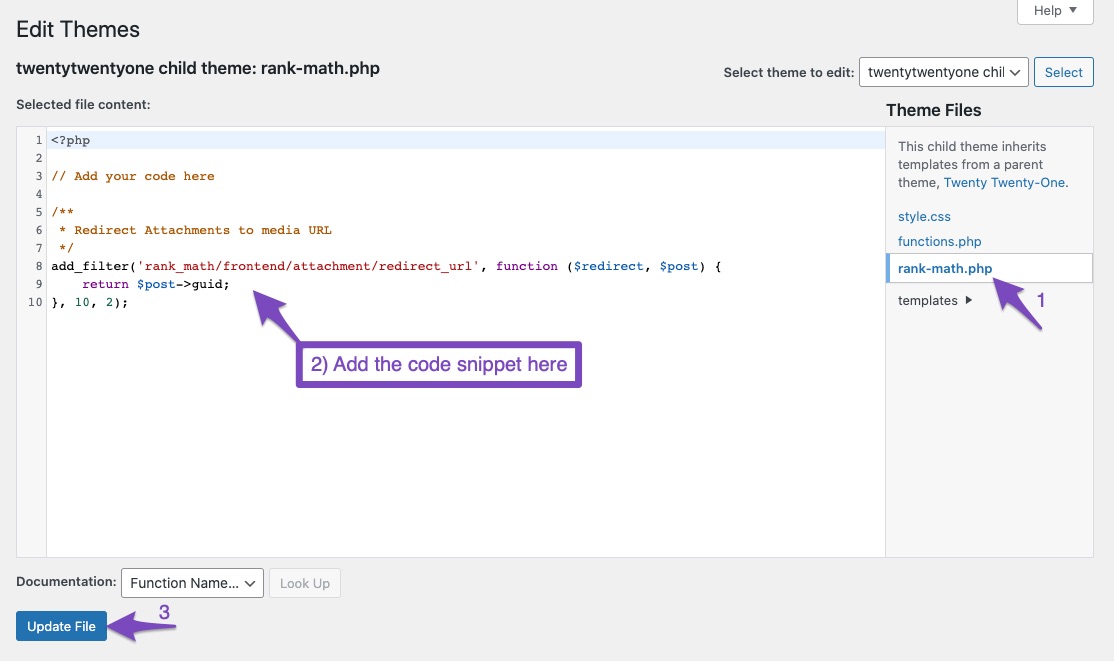Click the '// Add your code here' comment
The image size is (1114, 661).
click(x=133, y=176)
